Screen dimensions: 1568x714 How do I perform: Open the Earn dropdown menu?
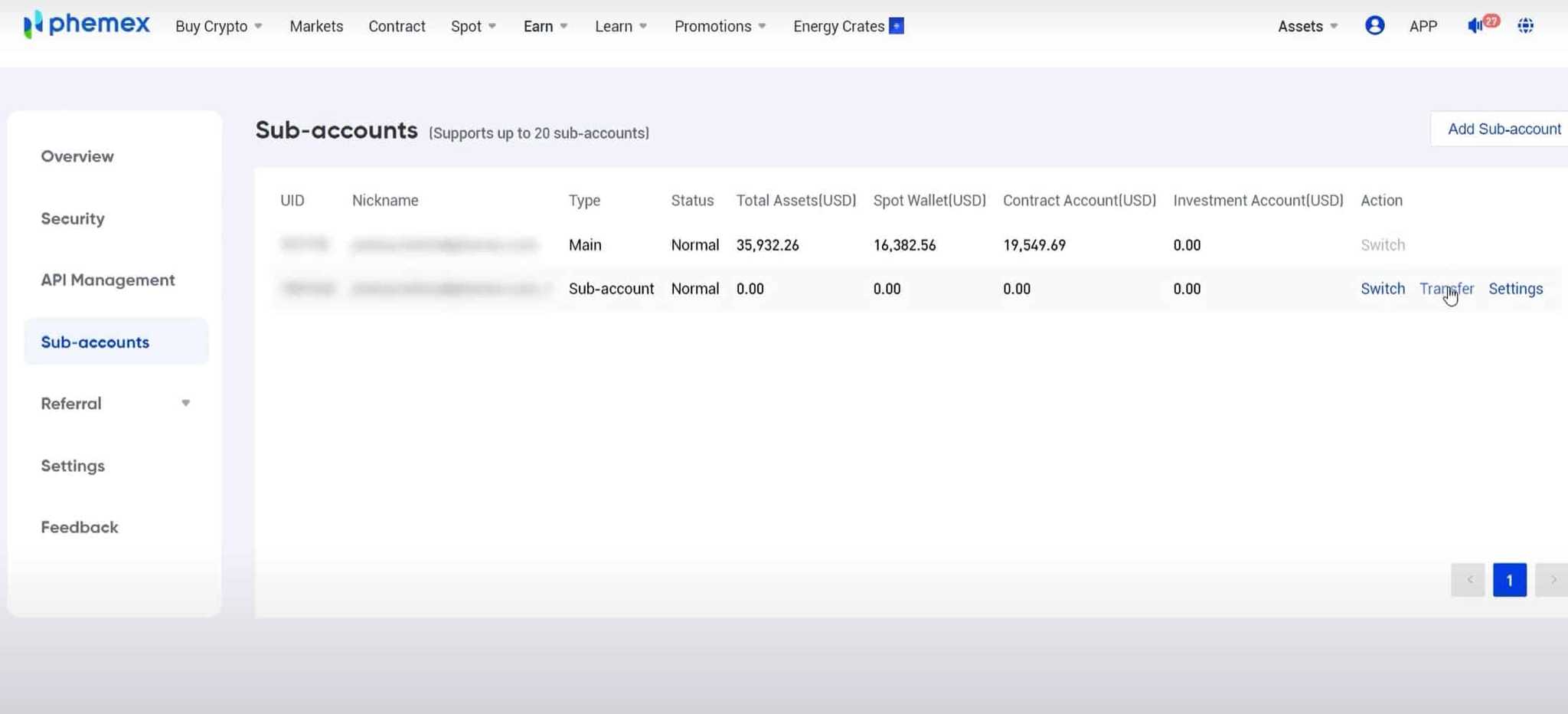[x=545, y=26]
